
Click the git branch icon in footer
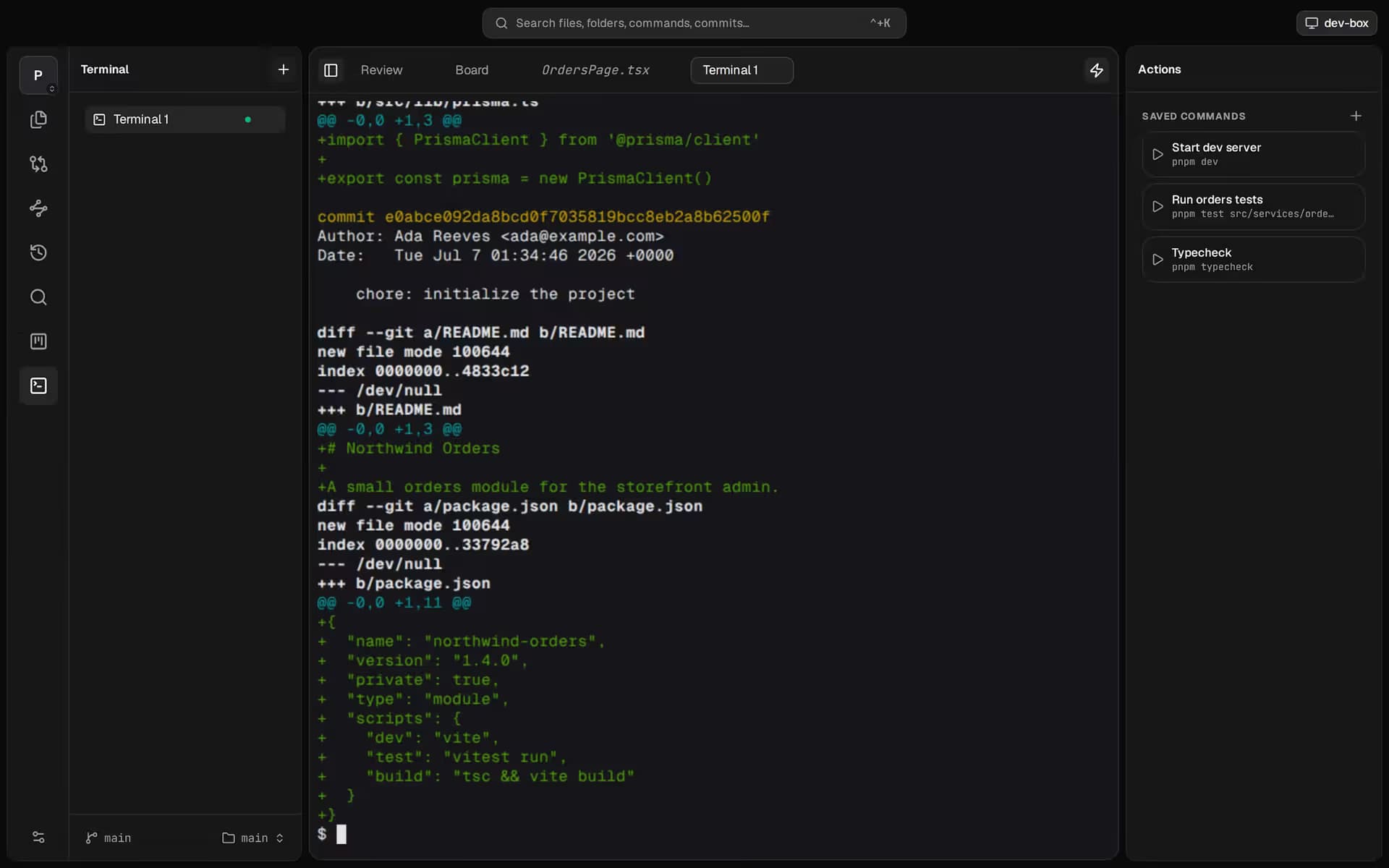pyautogui.click(x=91, y=838)
